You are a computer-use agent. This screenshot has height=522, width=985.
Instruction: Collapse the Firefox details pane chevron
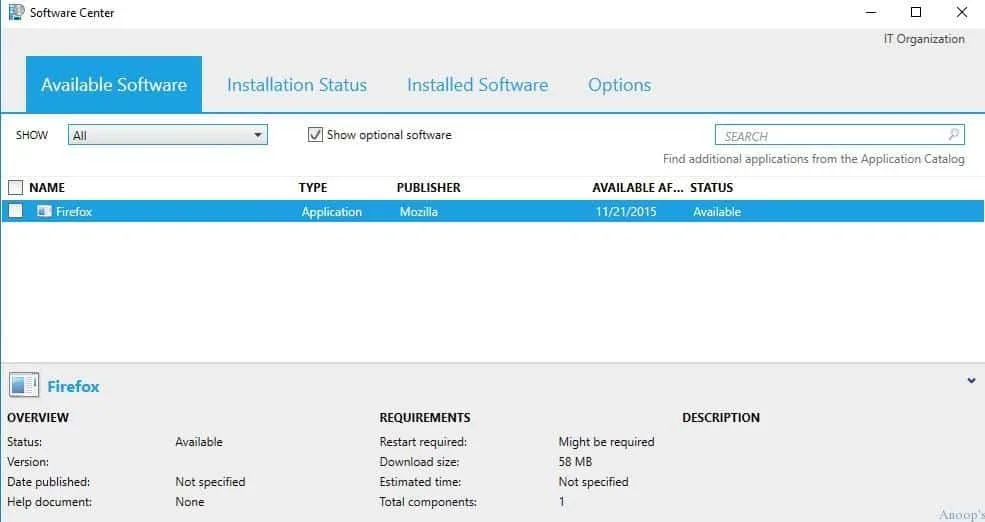pyautogui.click(x=971, y=381)
